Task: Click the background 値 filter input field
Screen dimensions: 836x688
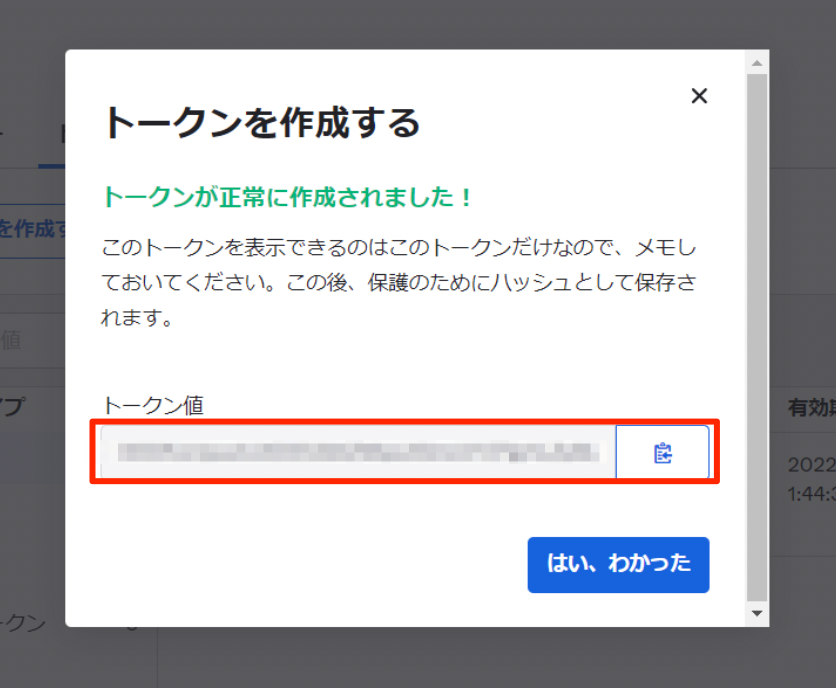Action: (30, 340)
